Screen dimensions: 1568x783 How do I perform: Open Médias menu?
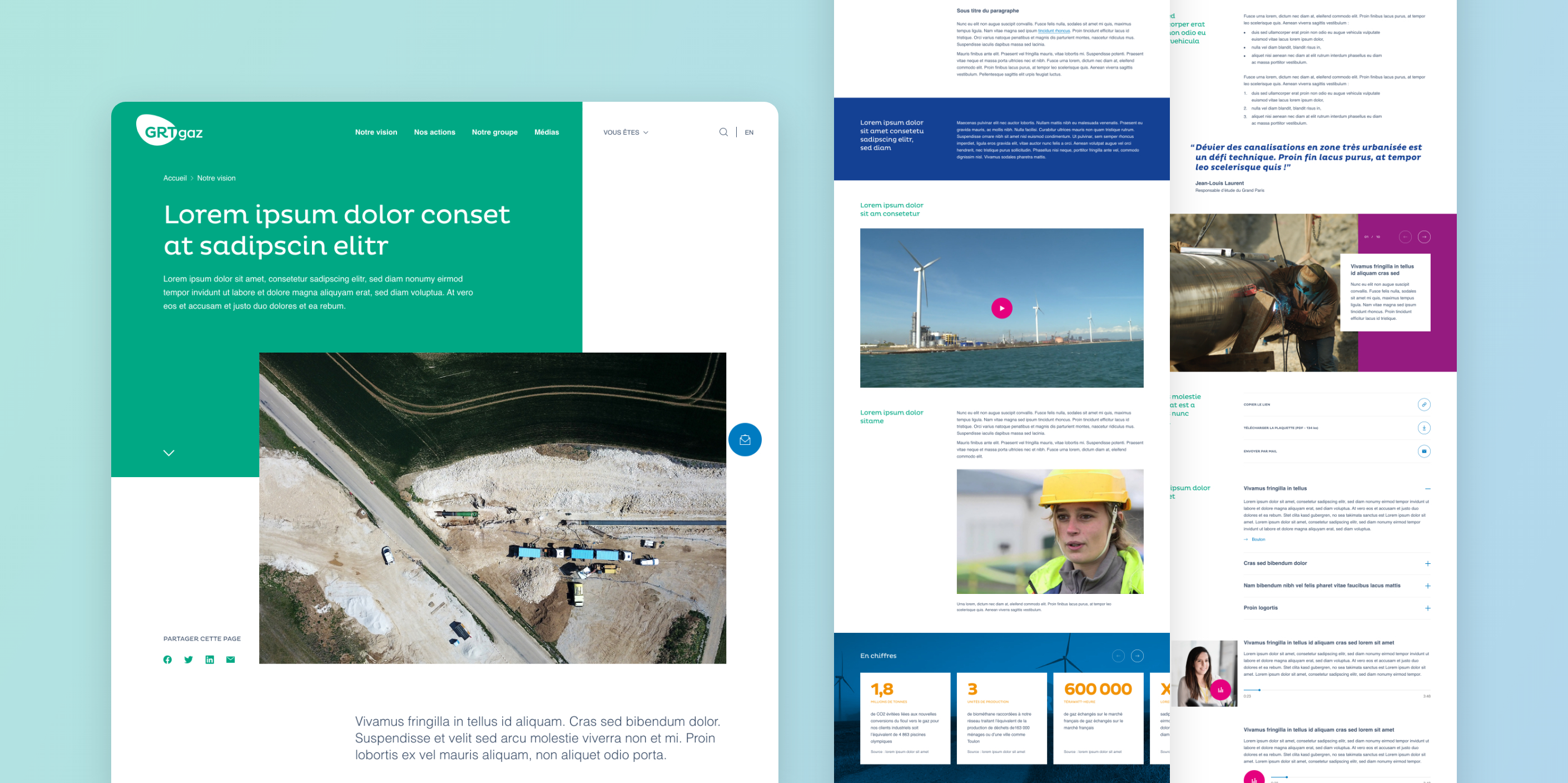(x=546, y=132)
